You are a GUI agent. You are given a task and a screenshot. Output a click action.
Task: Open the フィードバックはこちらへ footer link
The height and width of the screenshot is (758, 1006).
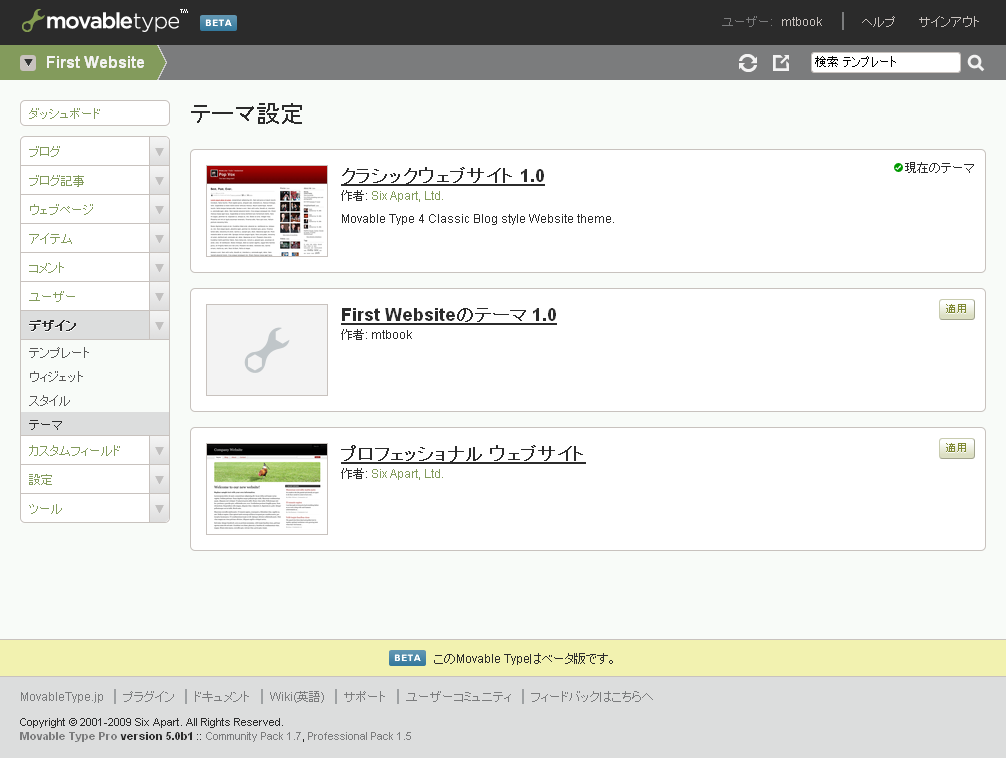pyautogui.click(x=592, y=696)
